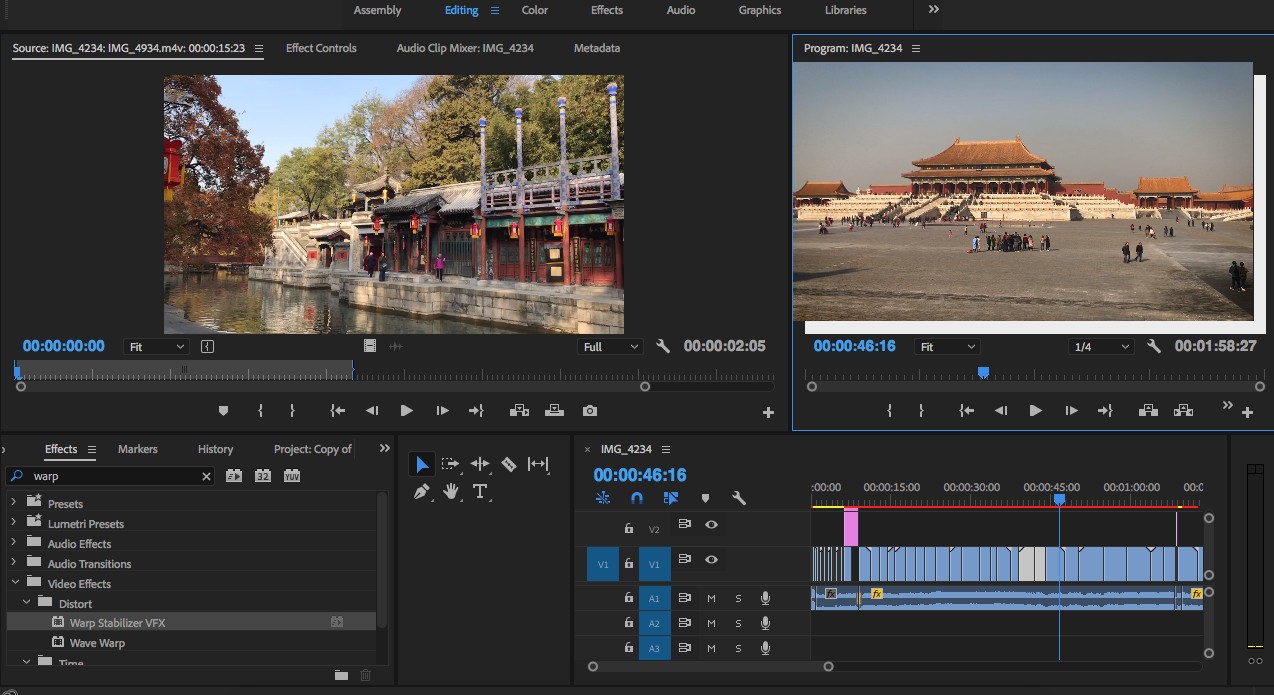Toggle V1 track output eye
The width and height of the screenshot is (1274, 695).
click(711, 560)
